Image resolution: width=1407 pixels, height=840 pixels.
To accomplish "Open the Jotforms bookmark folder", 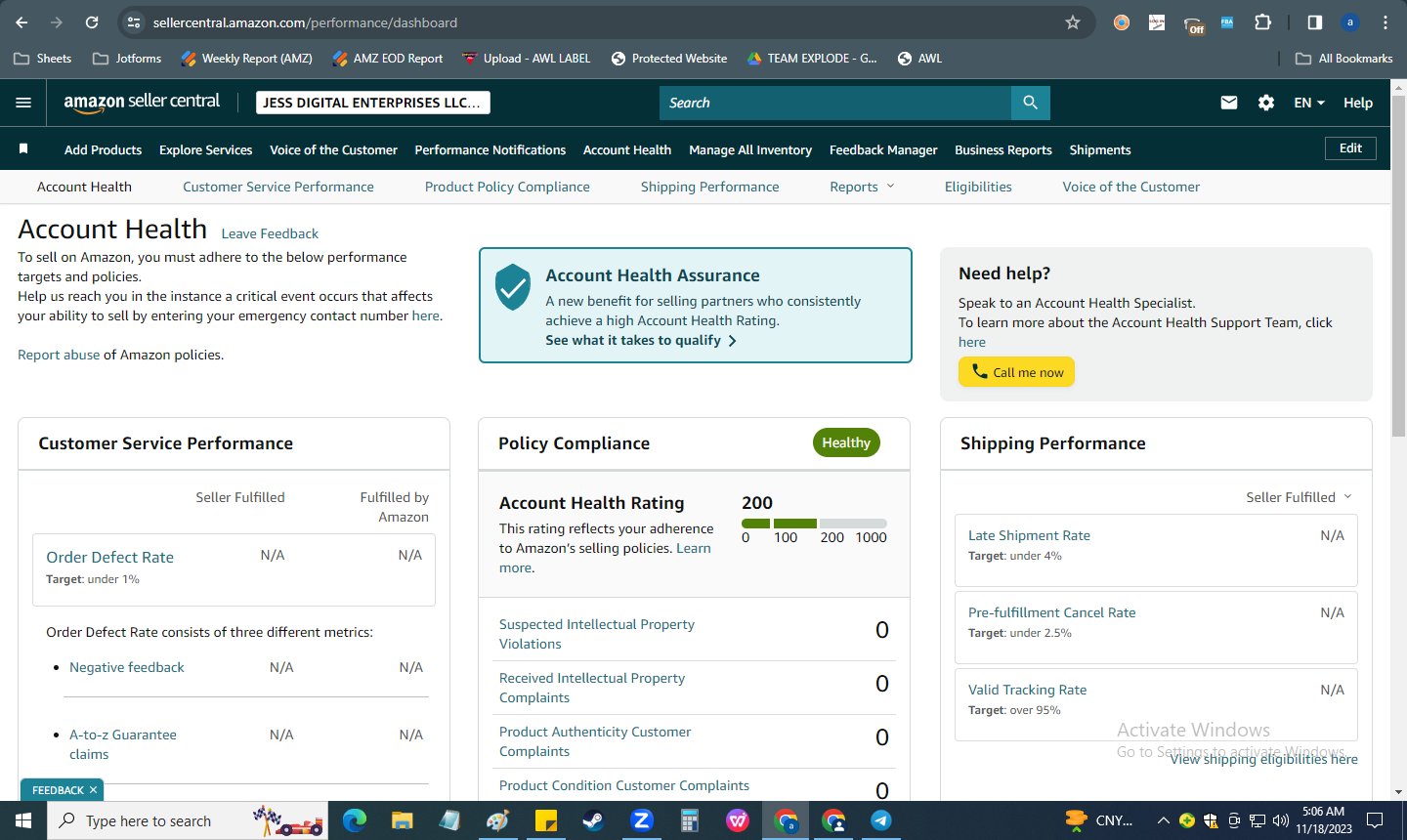I will coord(127,59).
